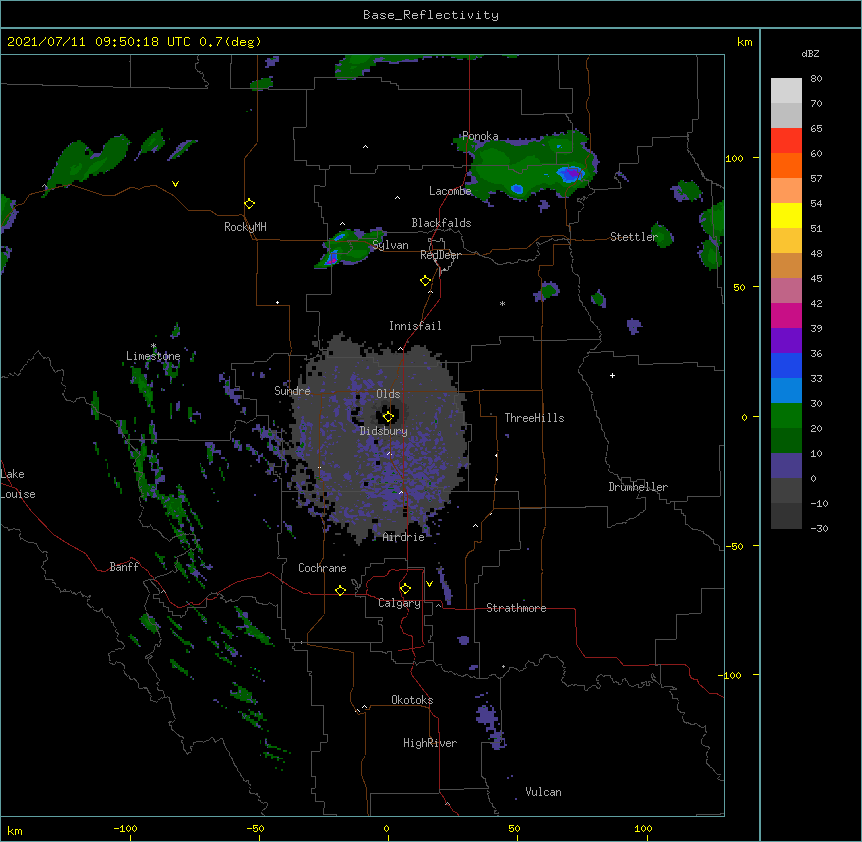Screen dimensions: 862x842
Task: Pick the dark orange swatch below label 60
Action: (786, 165)
